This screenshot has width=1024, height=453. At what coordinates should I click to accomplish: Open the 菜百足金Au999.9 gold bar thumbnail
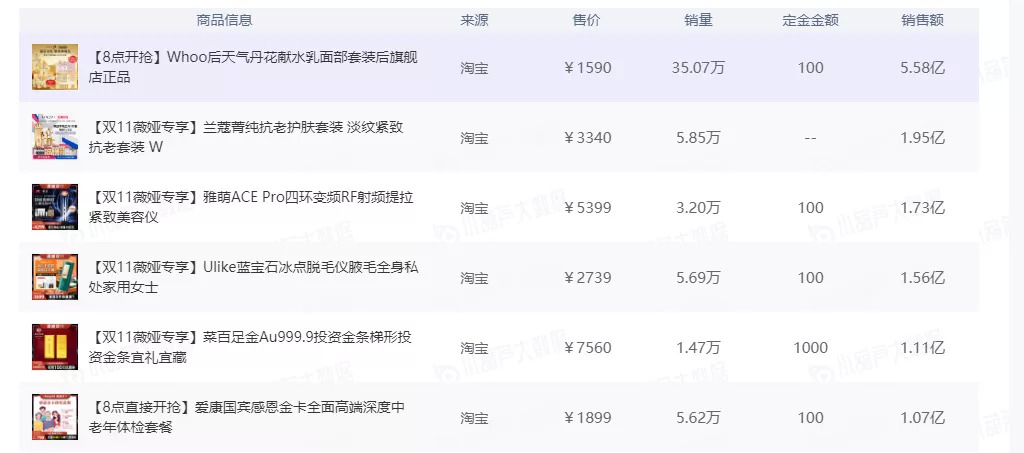coord(55,347)
